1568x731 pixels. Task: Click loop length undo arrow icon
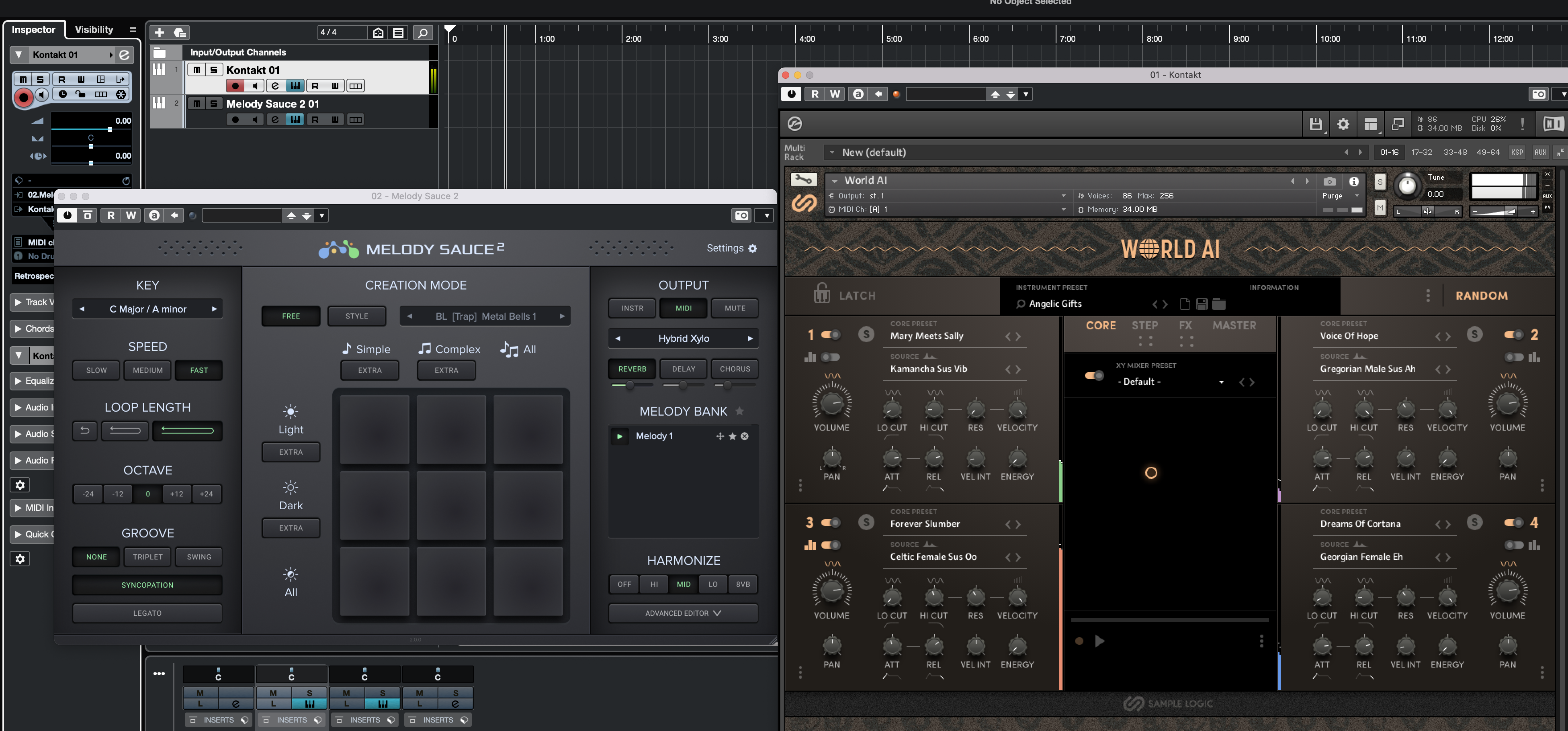[85, 431]
